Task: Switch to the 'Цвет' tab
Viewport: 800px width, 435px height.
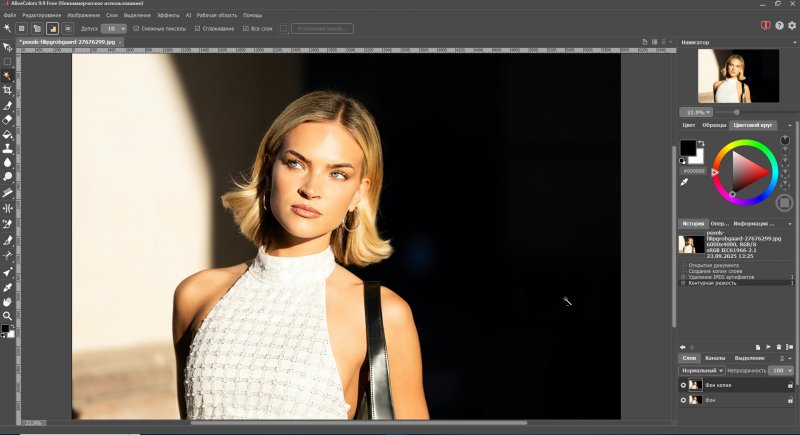Action: [689, 125]
